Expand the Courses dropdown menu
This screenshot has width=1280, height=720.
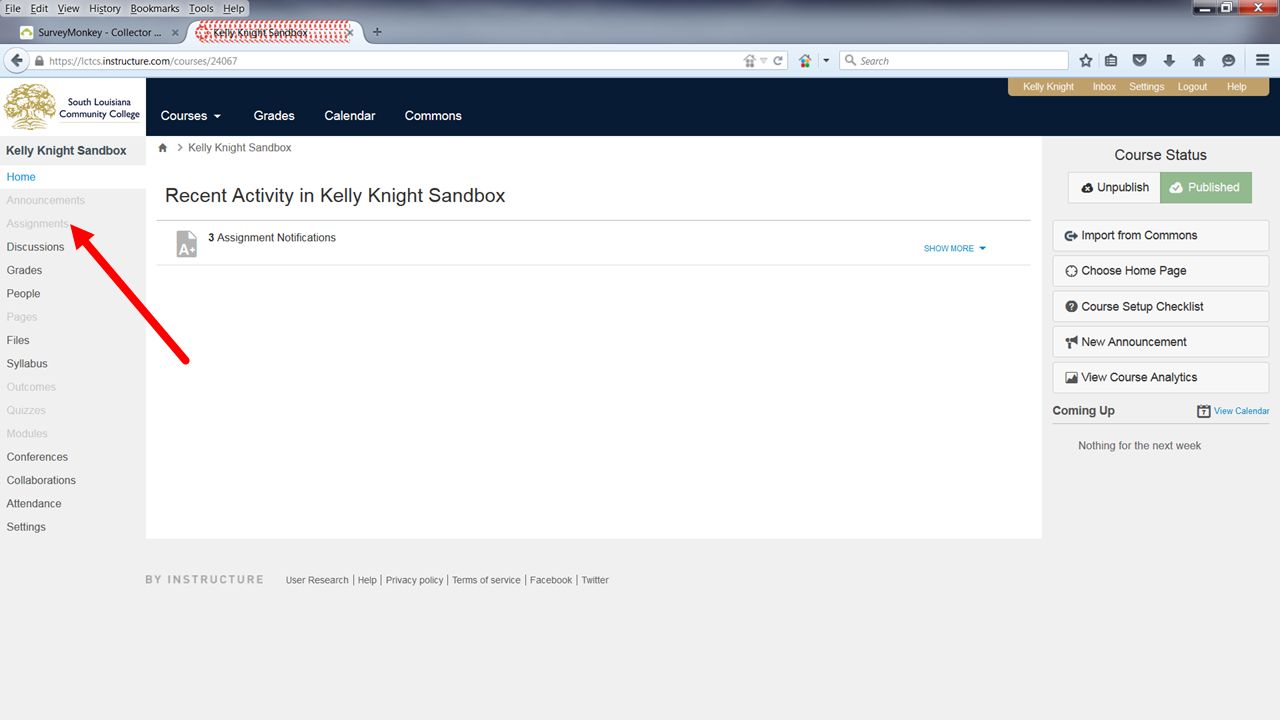[190, 116]
